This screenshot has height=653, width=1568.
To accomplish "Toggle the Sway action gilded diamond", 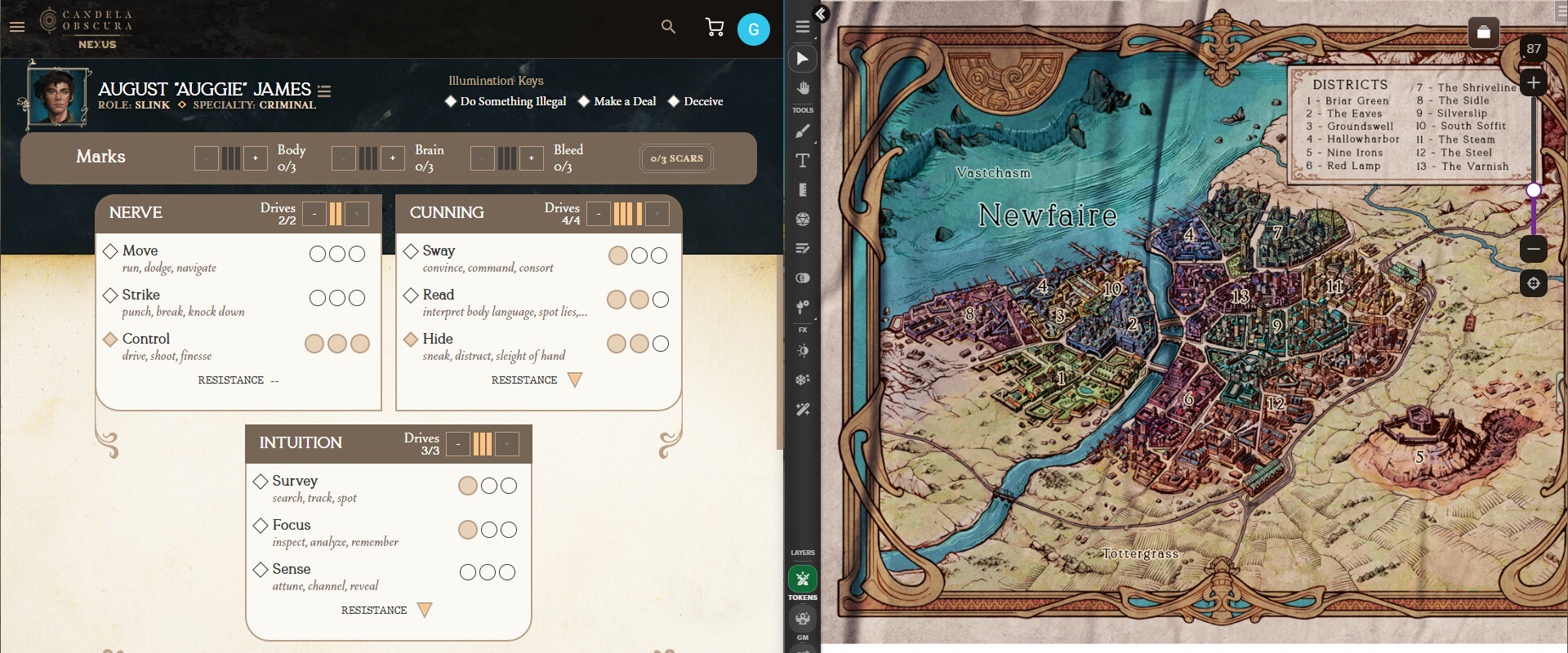I will 411,251.
